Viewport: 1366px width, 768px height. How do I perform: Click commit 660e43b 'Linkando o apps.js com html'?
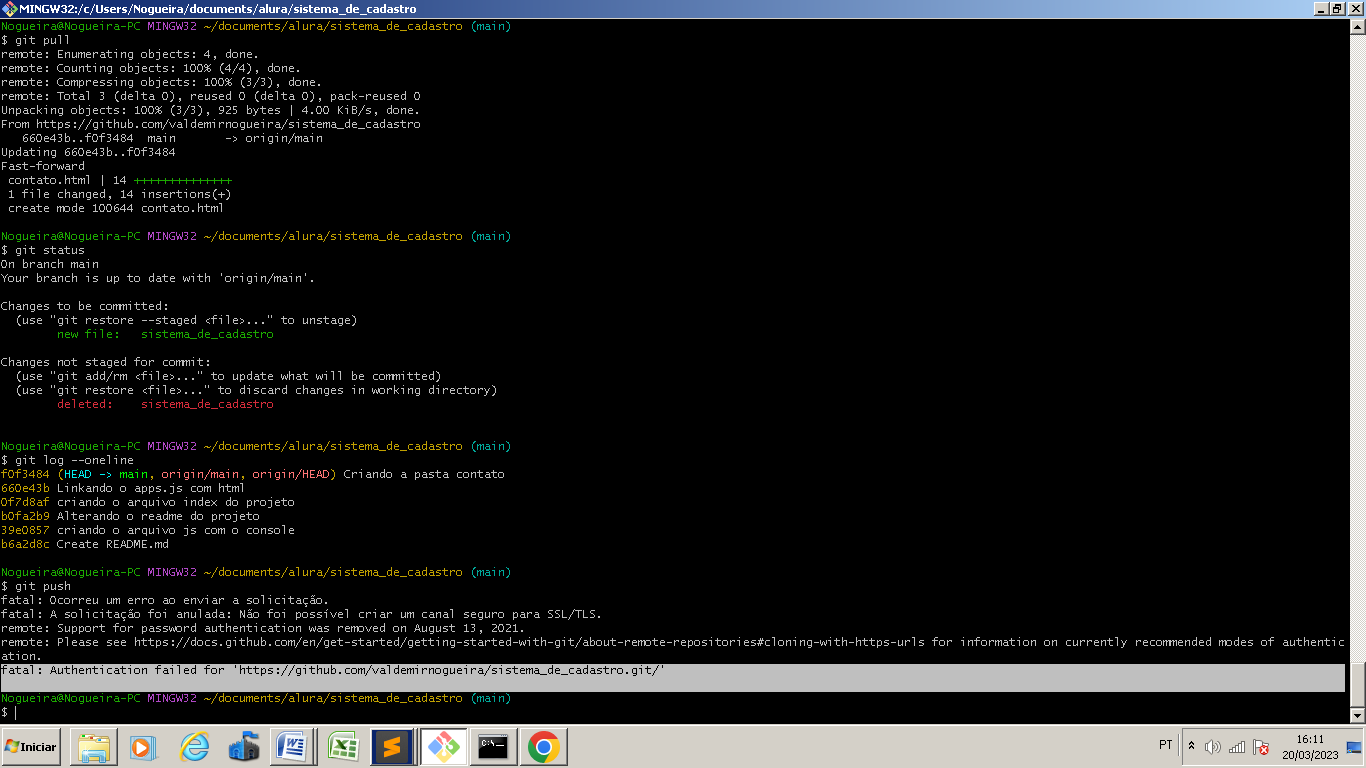tap(123, 488)
